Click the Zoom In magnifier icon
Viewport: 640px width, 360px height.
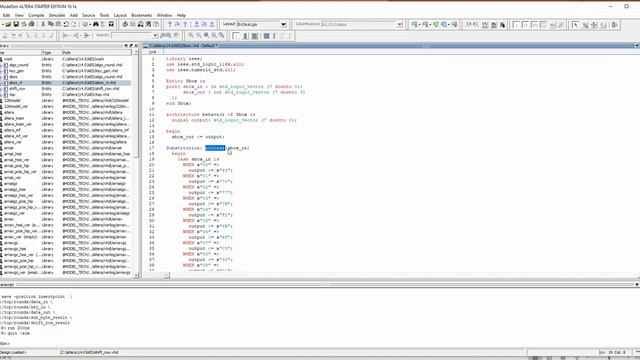pos(191,36)
